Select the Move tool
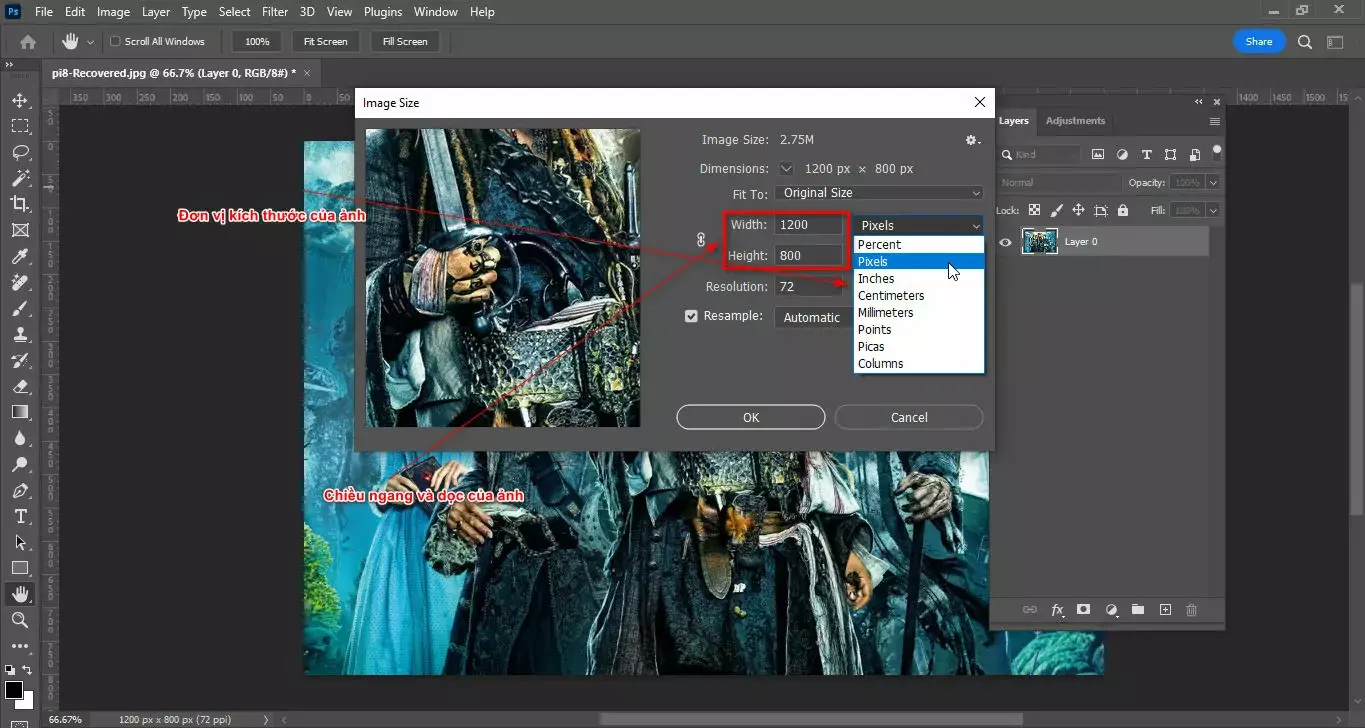Screen dimensions: 1365x728 (x=20, y=99)
